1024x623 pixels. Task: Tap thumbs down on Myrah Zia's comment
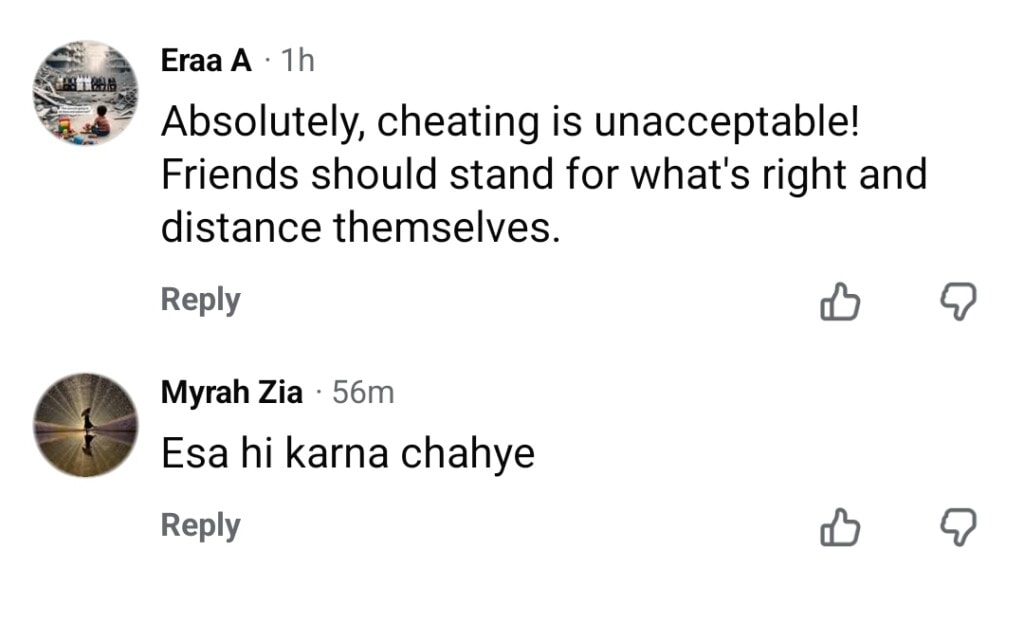click(x=959, y=527)
